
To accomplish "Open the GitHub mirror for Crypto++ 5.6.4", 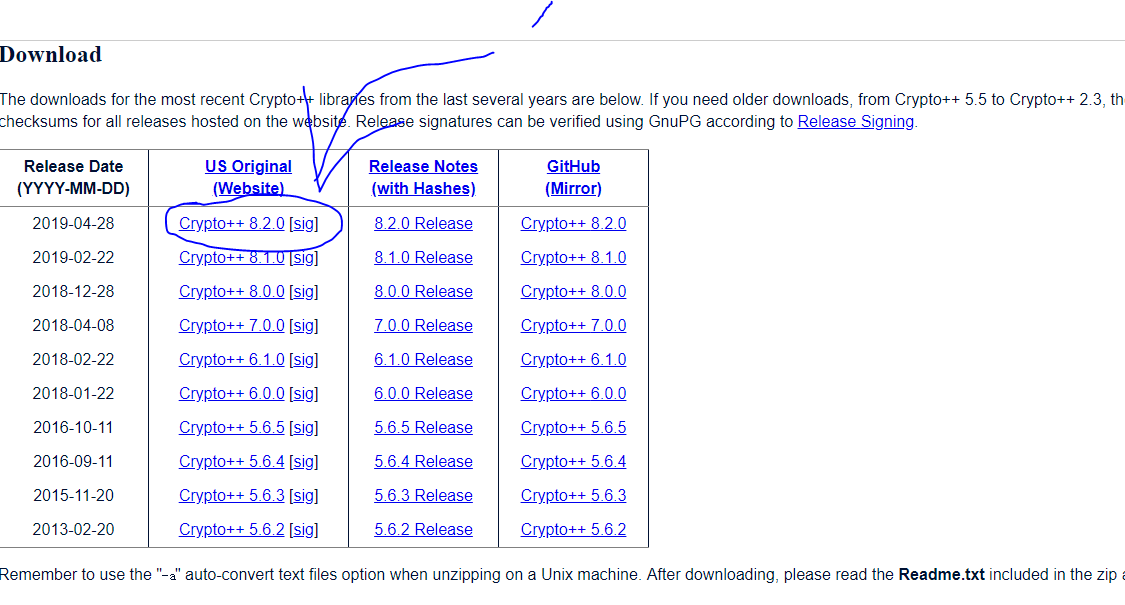I will point(573,461).
